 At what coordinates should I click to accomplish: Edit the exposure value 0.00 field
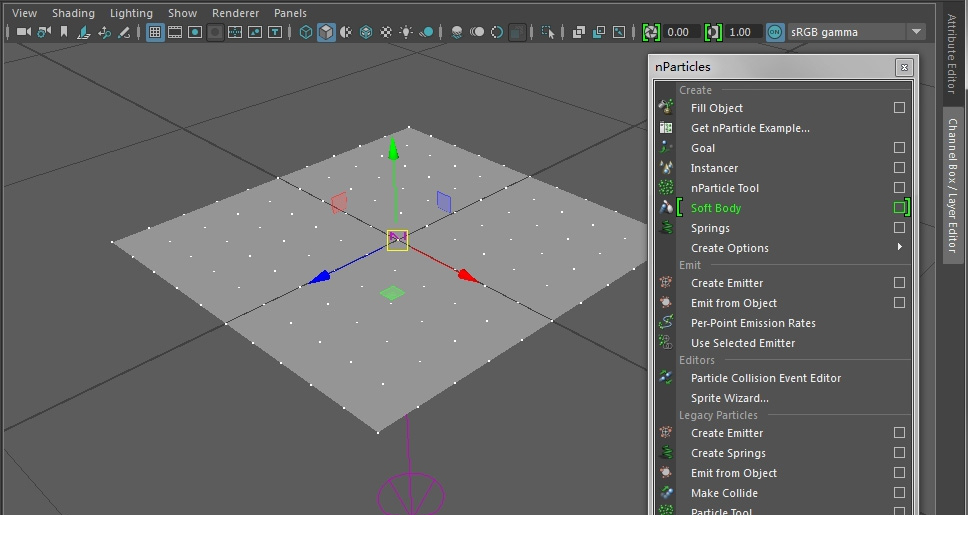click(682, 32)
